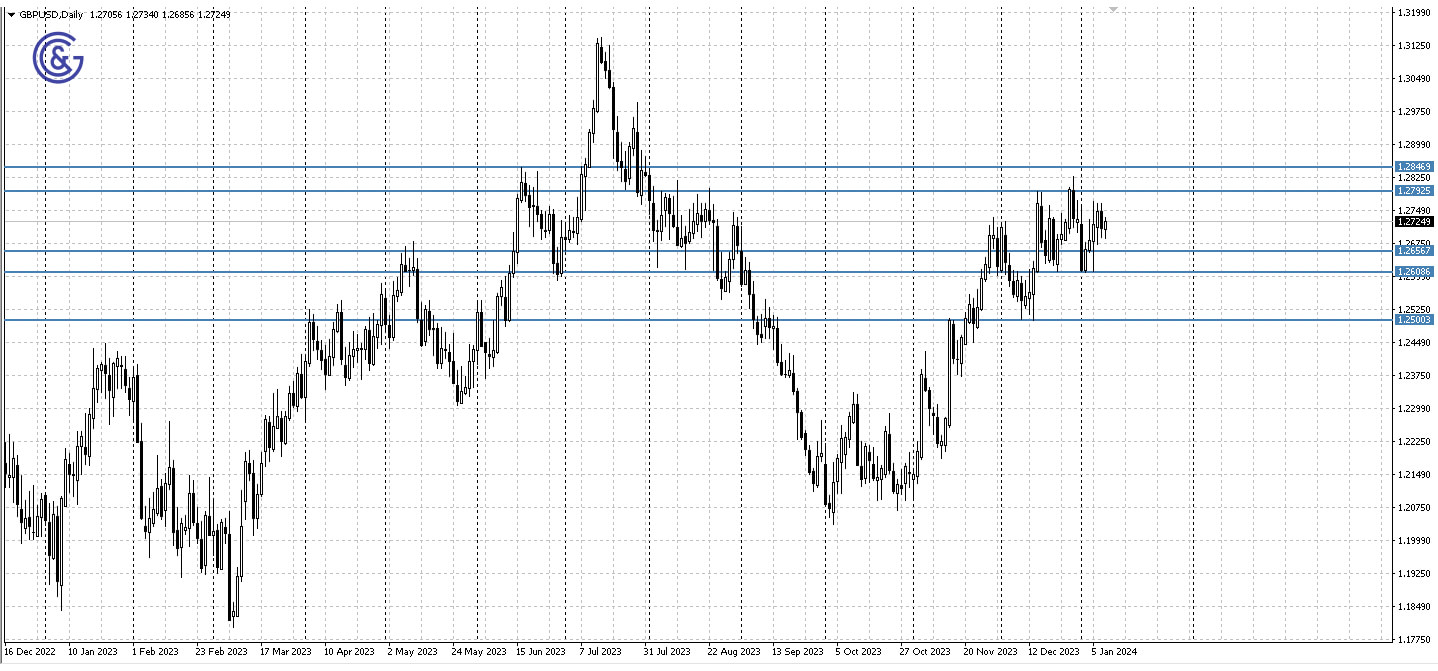Select the 1.27925 horizontal line label
This screenshot has height=671, width=1438.
click(1413, 190)
